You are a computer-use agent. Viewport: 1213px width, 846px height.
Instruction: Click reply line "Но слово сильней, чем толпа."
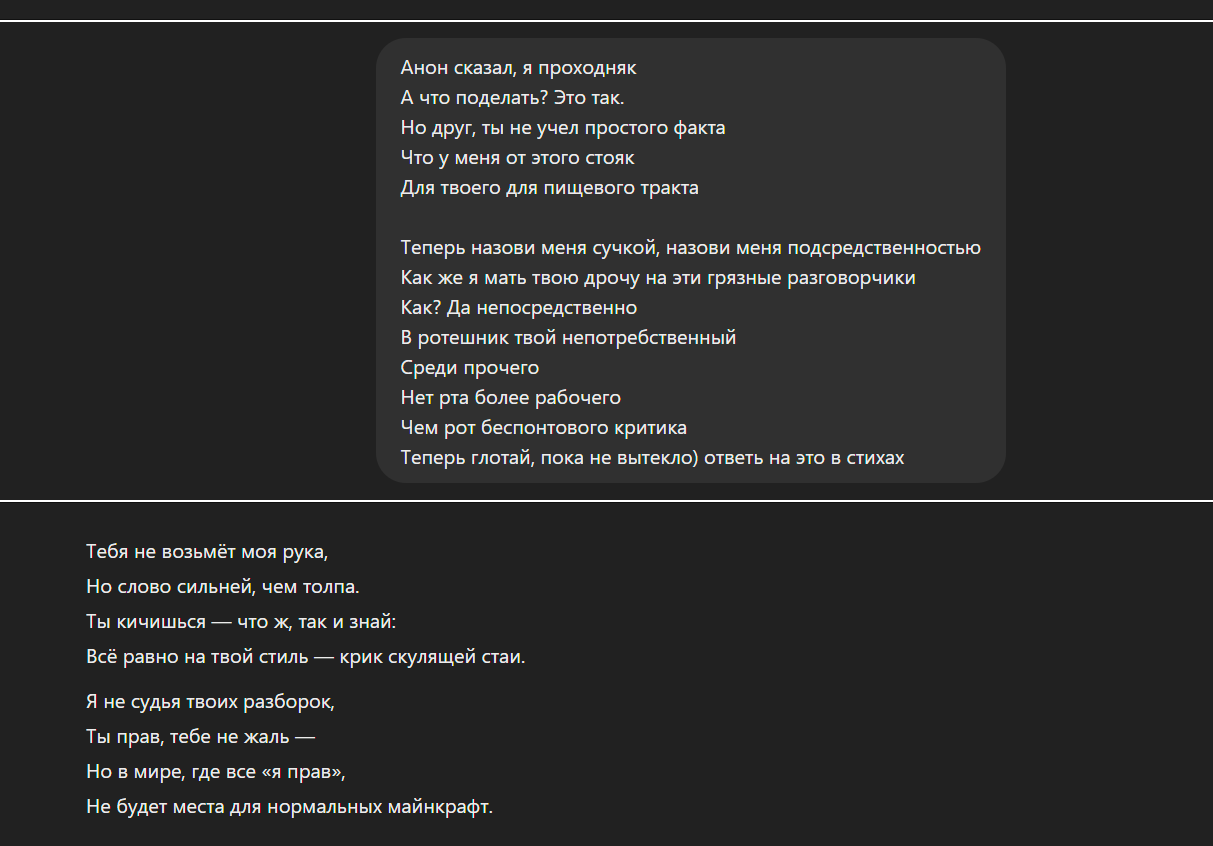(223, 587)
